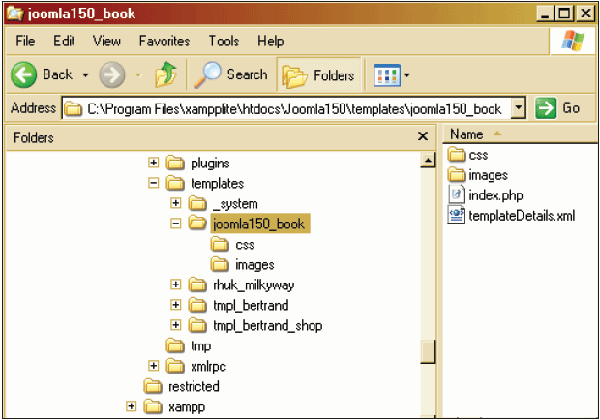Select templateDetails.xml file name
Screen dimensions: 600x420
(x=522, y=216)
